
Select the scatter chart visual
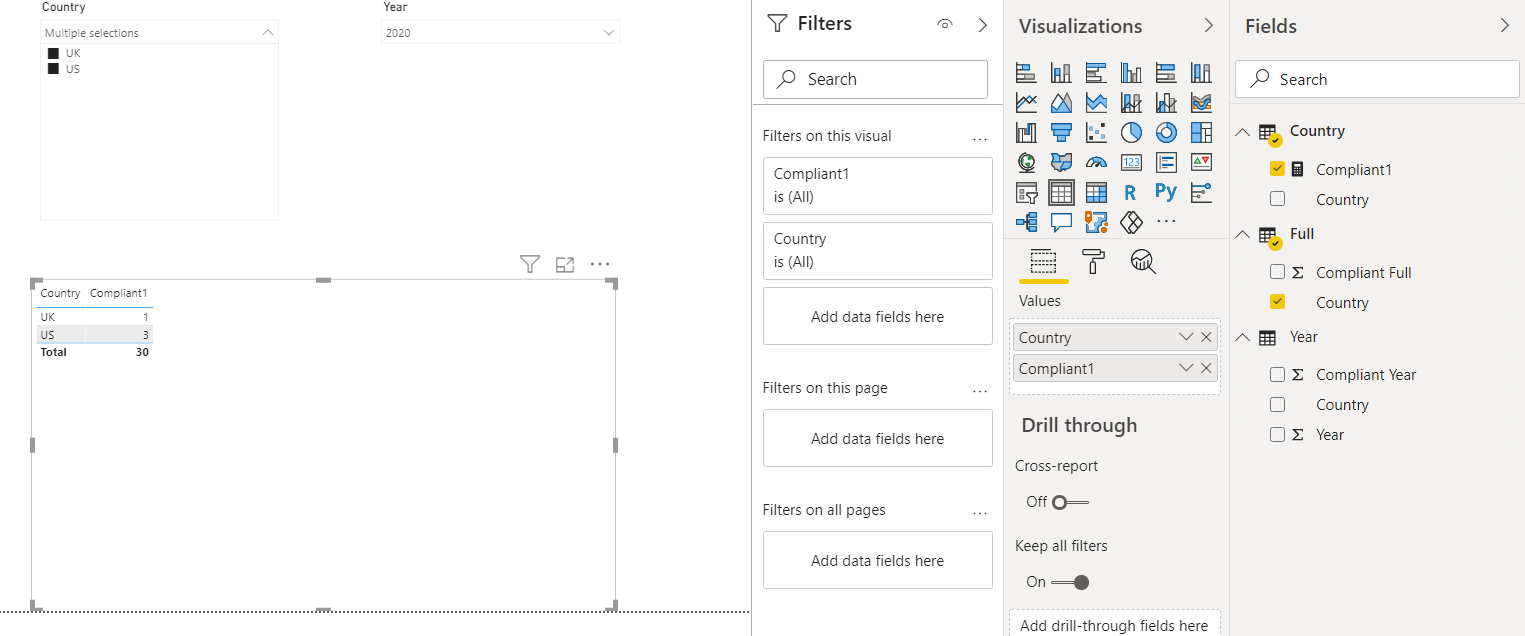tap(1096, 132)
